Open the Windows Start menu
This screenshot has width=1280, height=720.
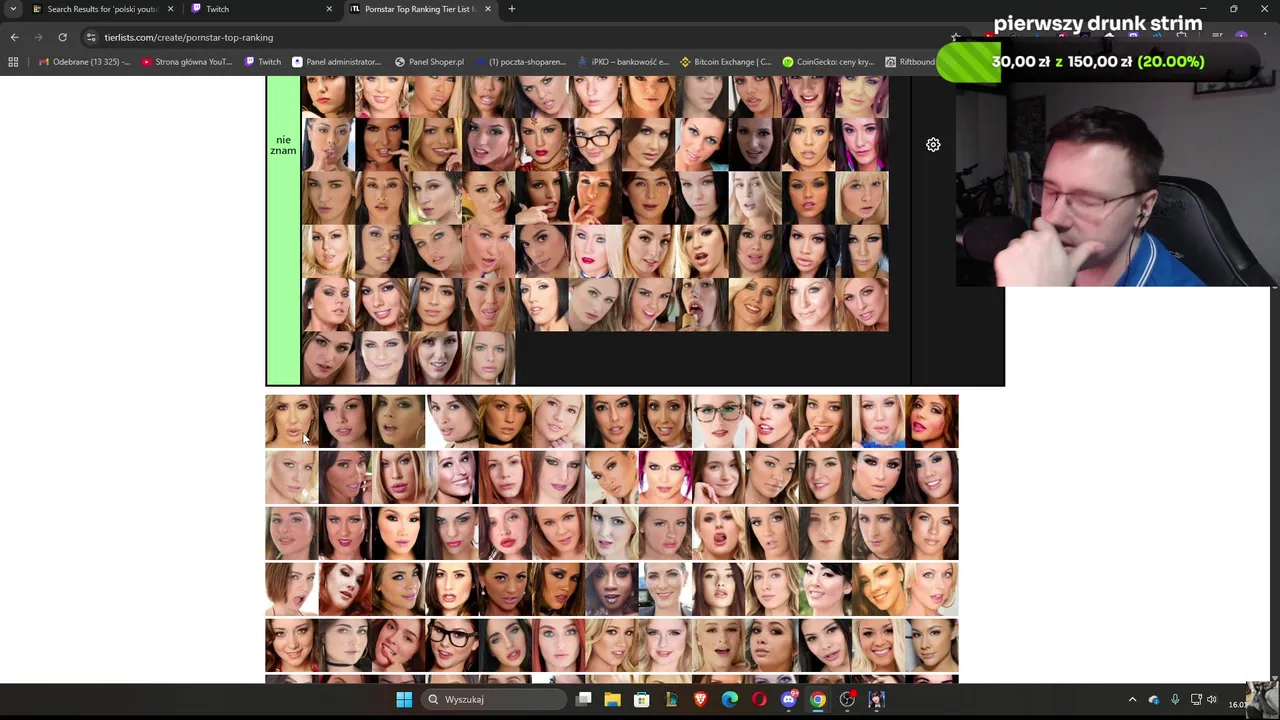click(x=404, y=699)
